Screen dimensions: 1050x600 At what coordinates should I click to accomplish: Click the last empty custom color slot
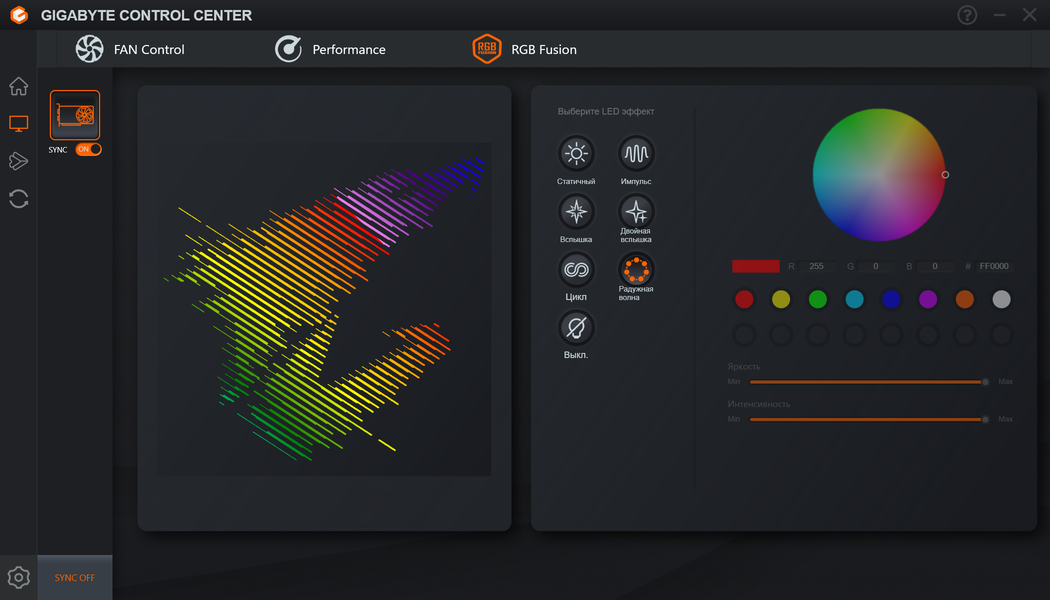[x=1001, y=334]
